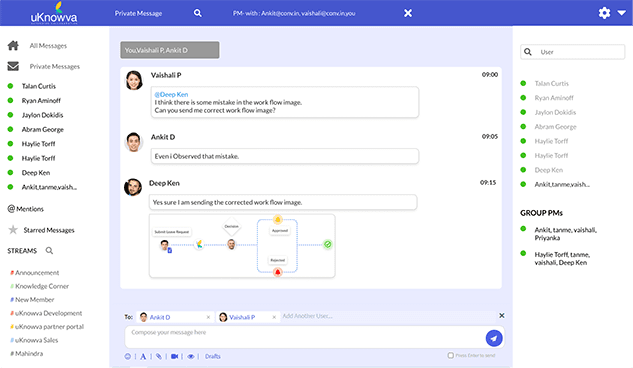Open the Private Message header tab
The image size is (633, 368).
138,13
